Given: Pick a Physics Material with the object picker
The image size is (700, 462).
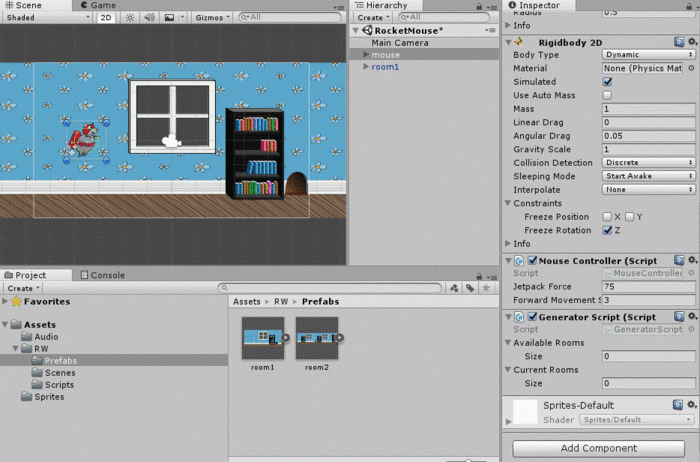Looking at the screenshot, I should click(691, 68).
